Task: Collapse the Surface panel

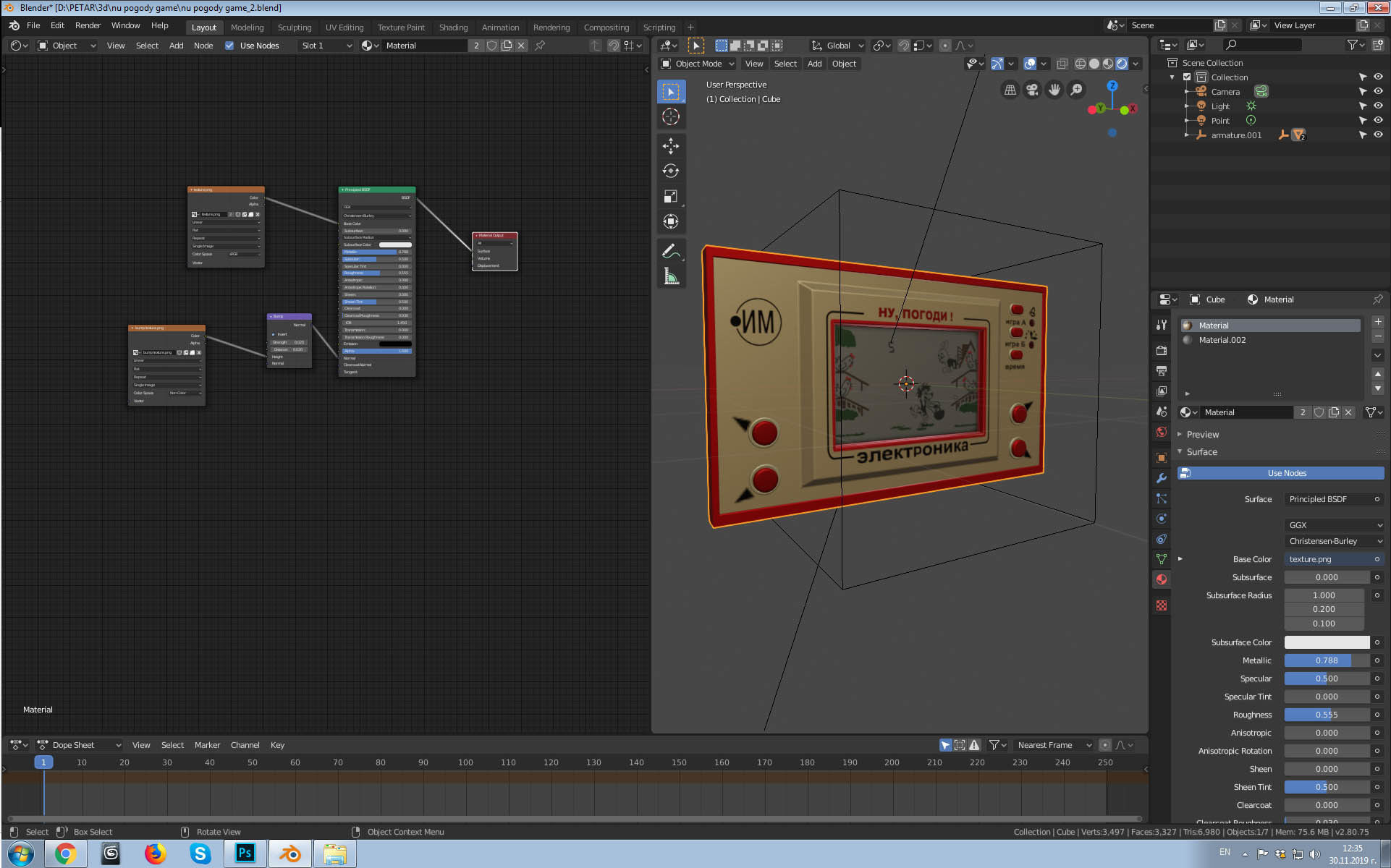Action: tap(1201, 452)
